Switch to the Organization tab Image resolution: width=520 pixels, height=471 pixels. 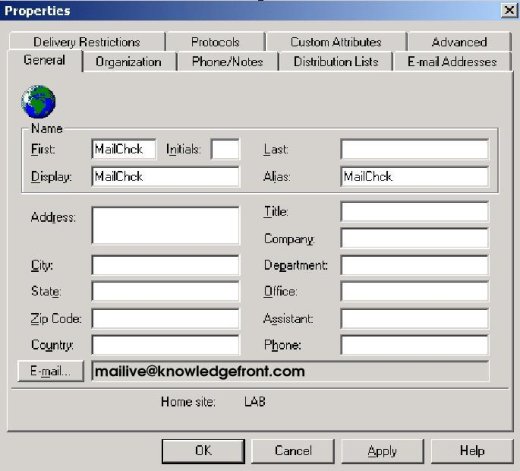tap(128, 62)
